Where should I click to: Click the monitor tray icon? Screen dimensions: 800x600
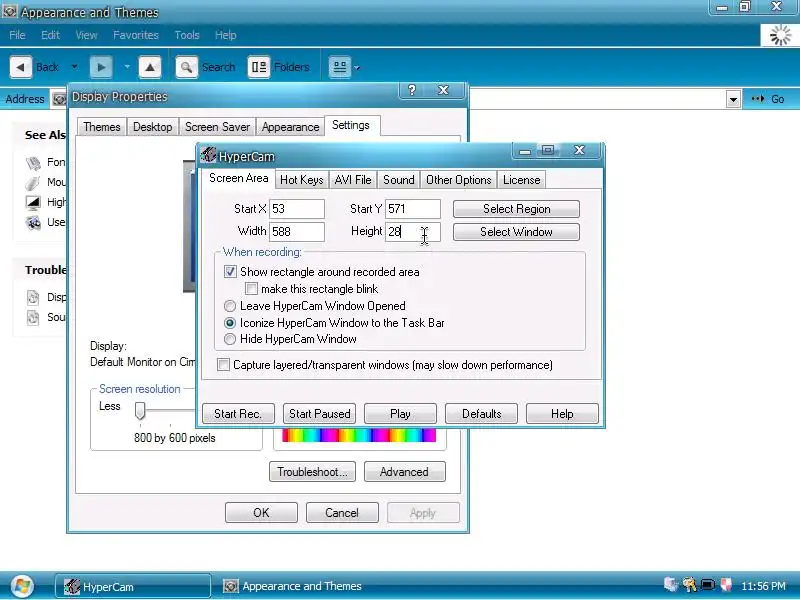[x=708, y=585]
